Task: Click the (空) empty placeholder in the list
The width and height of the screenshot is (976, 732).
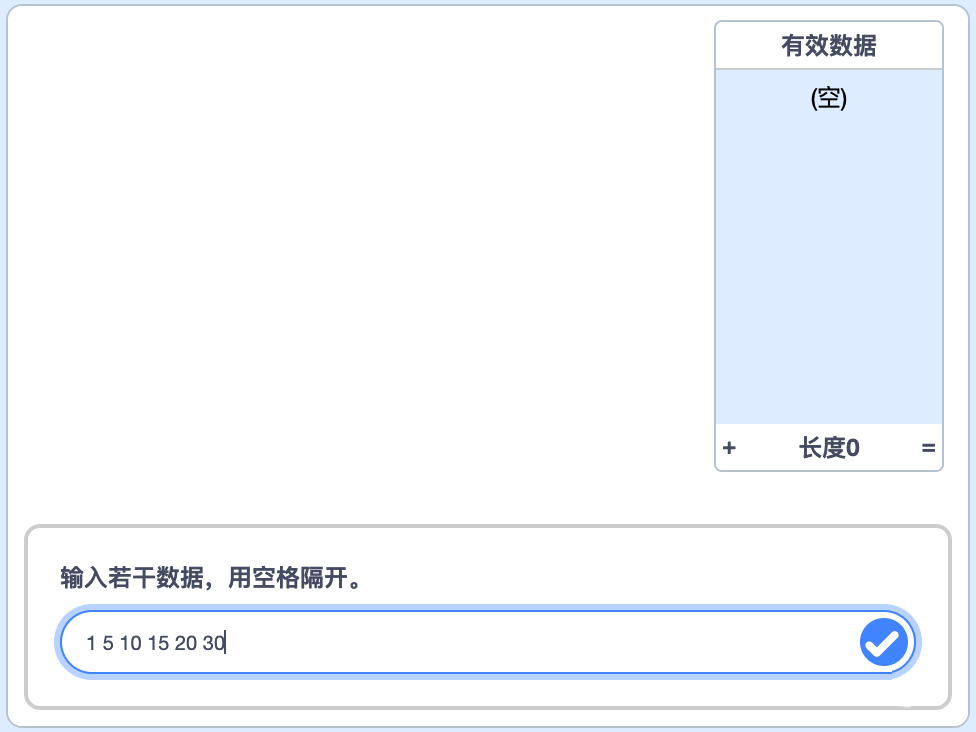Action: [x=828, y=98]
